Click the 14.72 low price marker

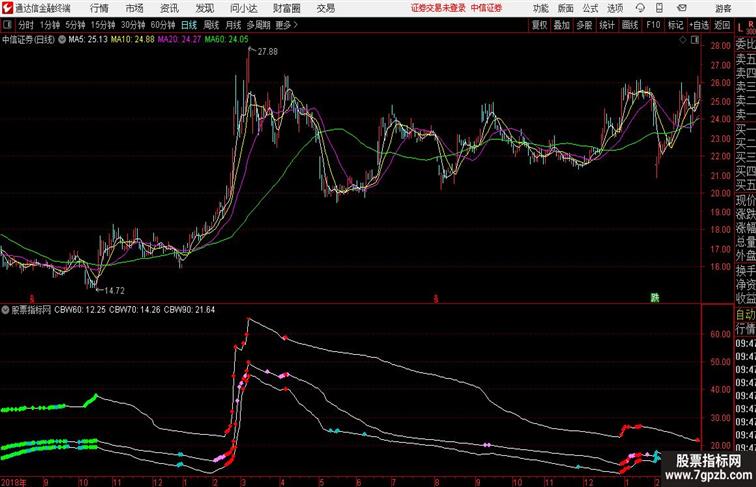[114, 290]
